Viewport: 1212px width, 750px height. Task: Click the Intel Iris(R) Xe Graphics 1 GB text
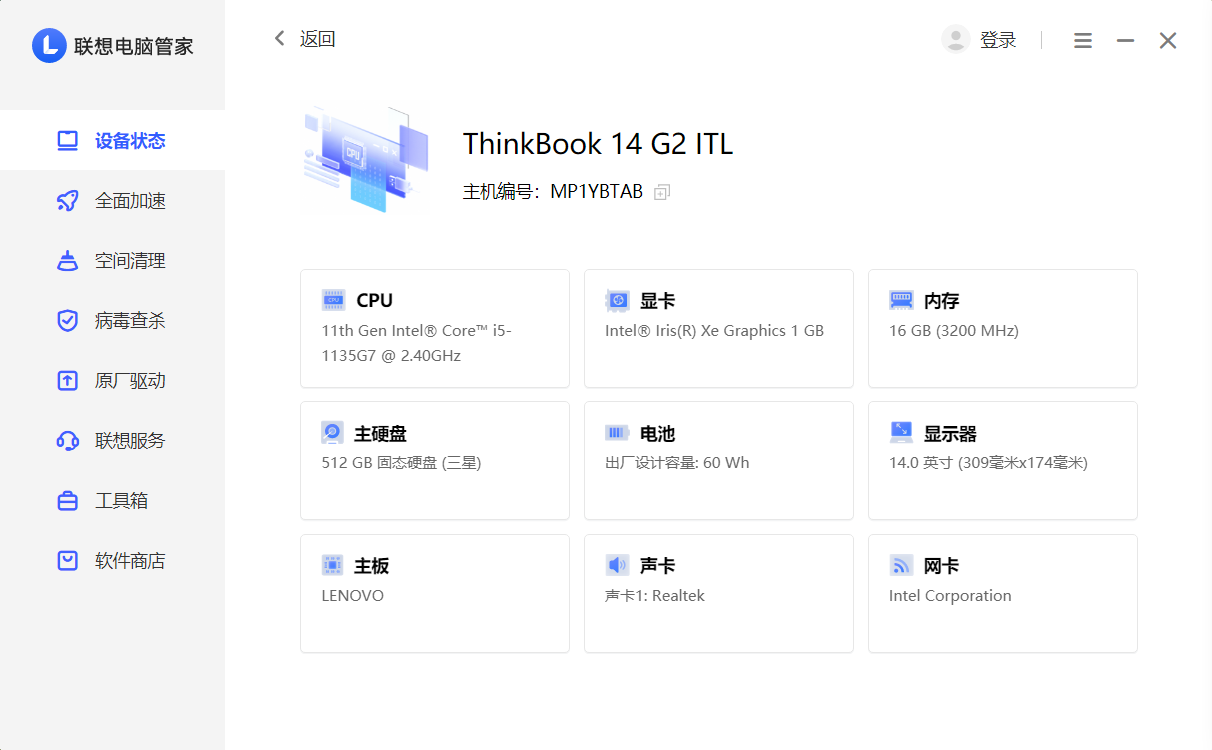click(715, 331)
